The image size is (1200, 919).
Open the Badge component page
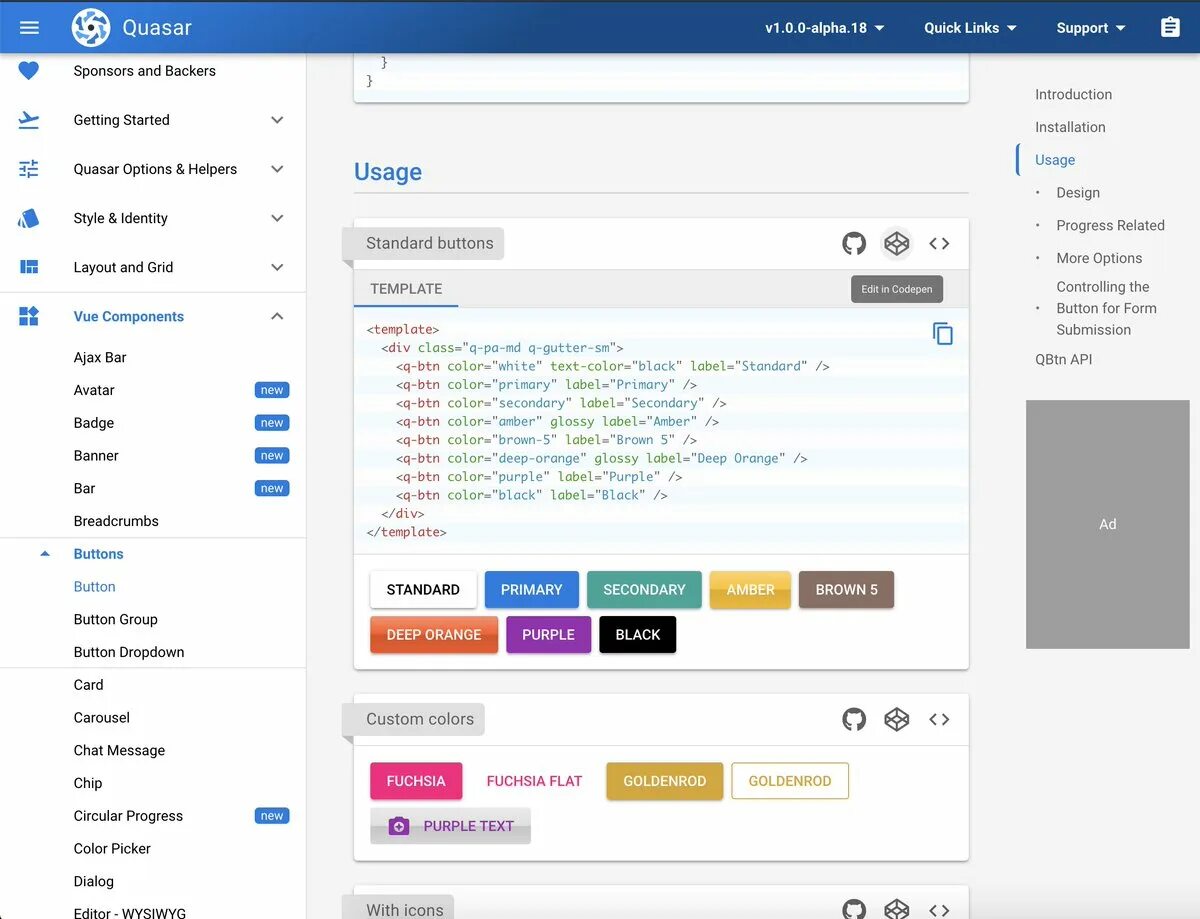[x=94, y=423]
